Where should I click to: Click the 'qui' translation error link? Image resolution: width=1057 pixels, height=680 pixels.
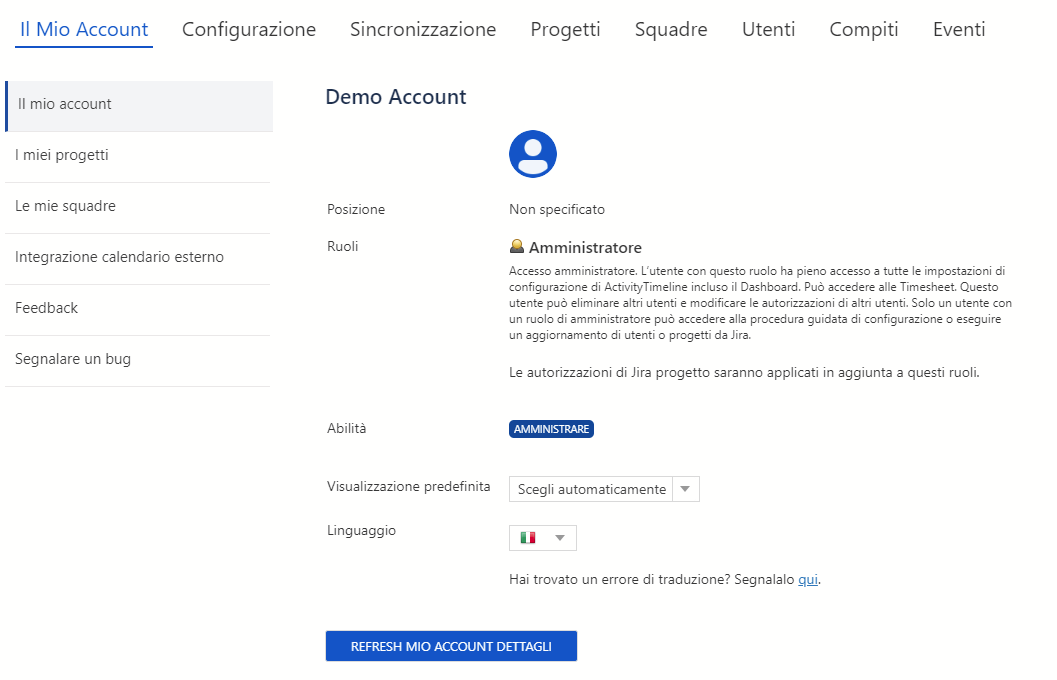pyautogui.click(x=808, y=580)
